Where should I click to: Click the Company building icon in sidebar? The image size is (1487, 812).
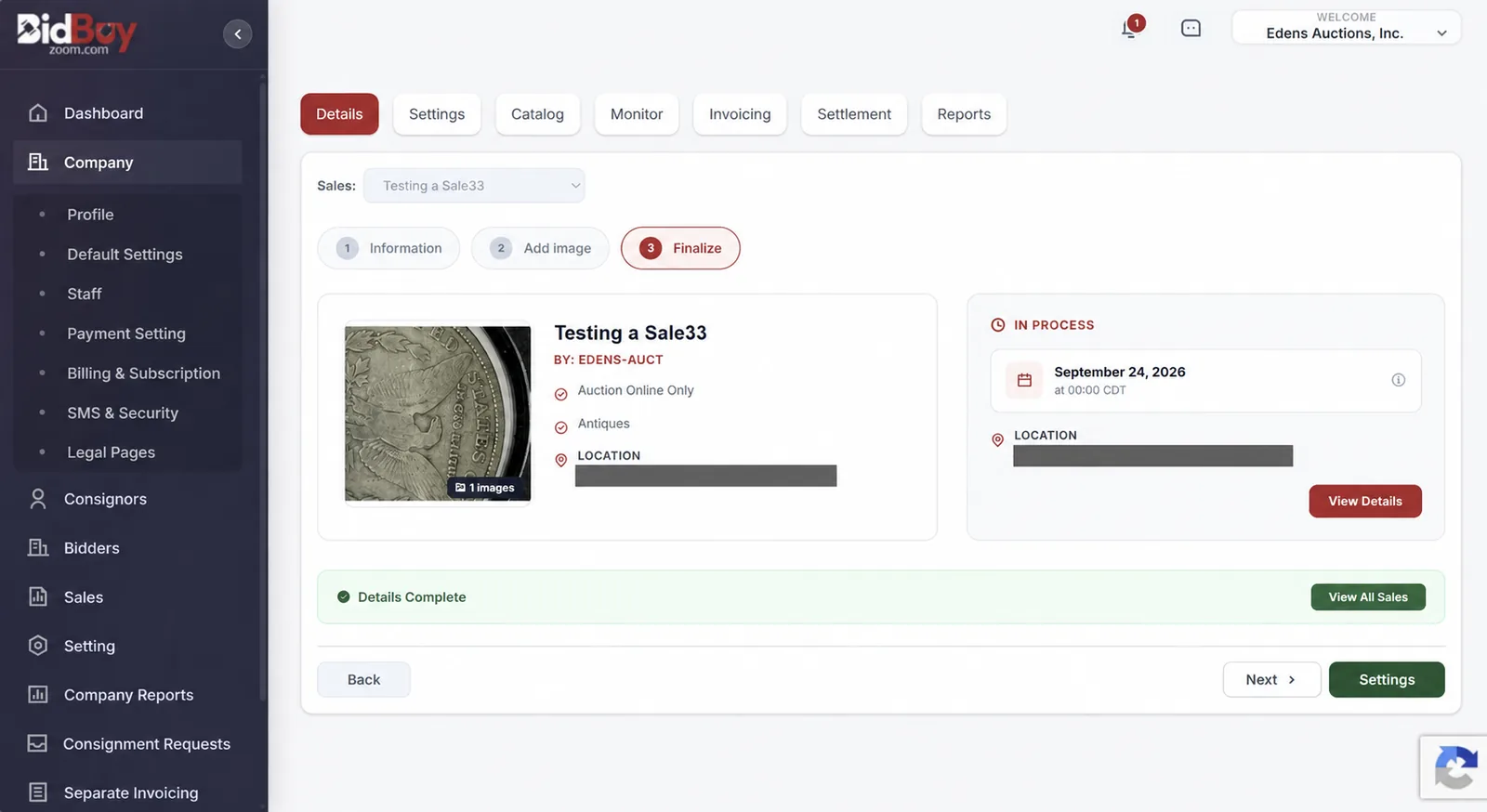pyautogui.click(x=38, y=162)
